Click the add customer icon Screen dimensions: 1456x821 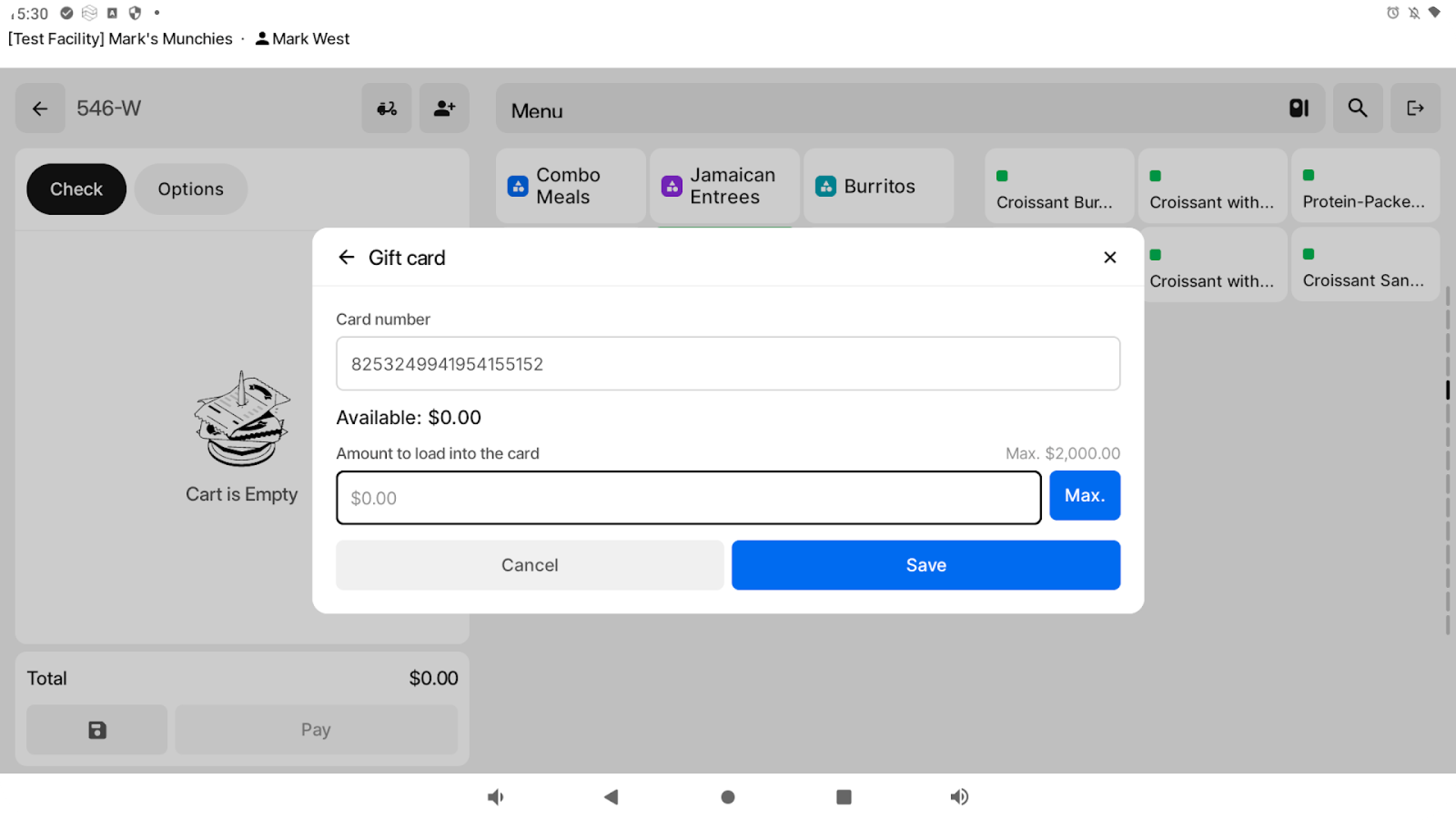point(444,108)
